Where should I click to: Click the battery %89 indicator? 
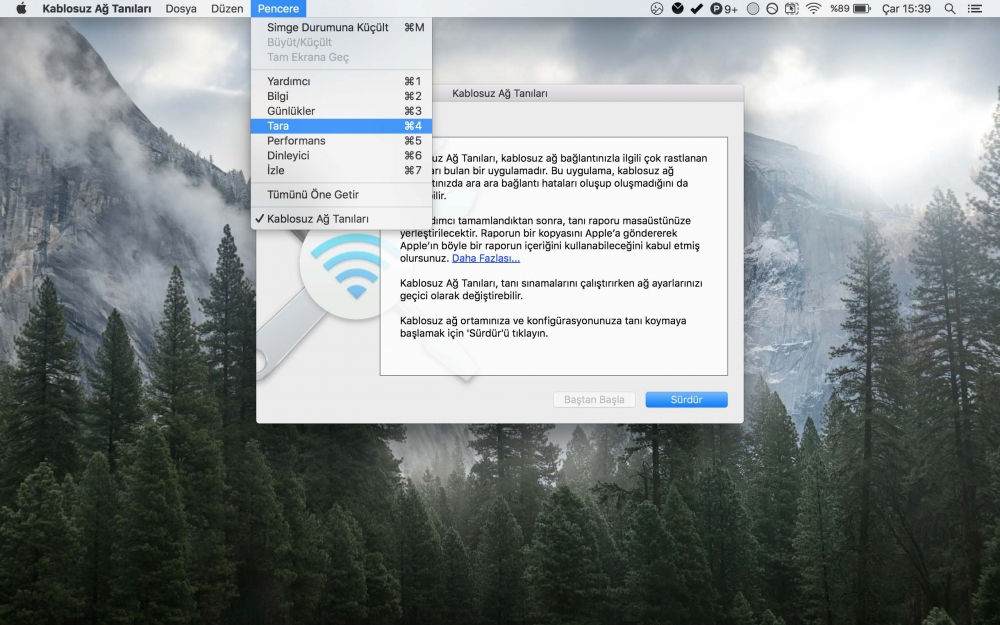click(850, 8)
